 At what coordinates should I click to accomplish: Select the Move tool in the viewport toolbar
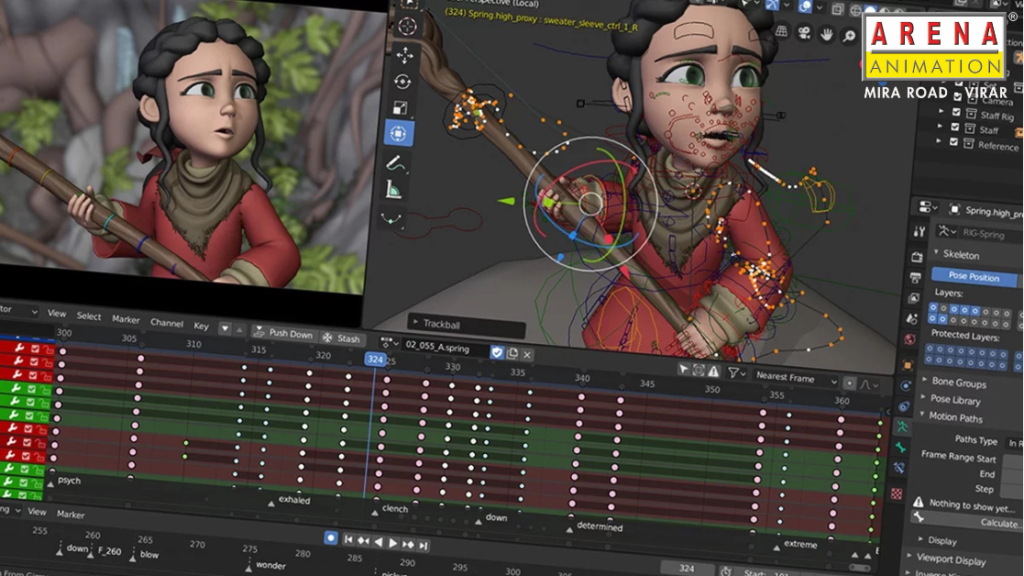tap(405, 55)
